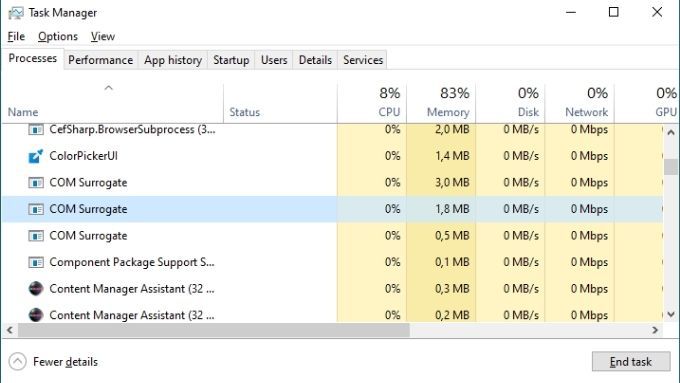680x383 pixels.
Task: Sort processes by CPU column header
Action: coord(372,102)
